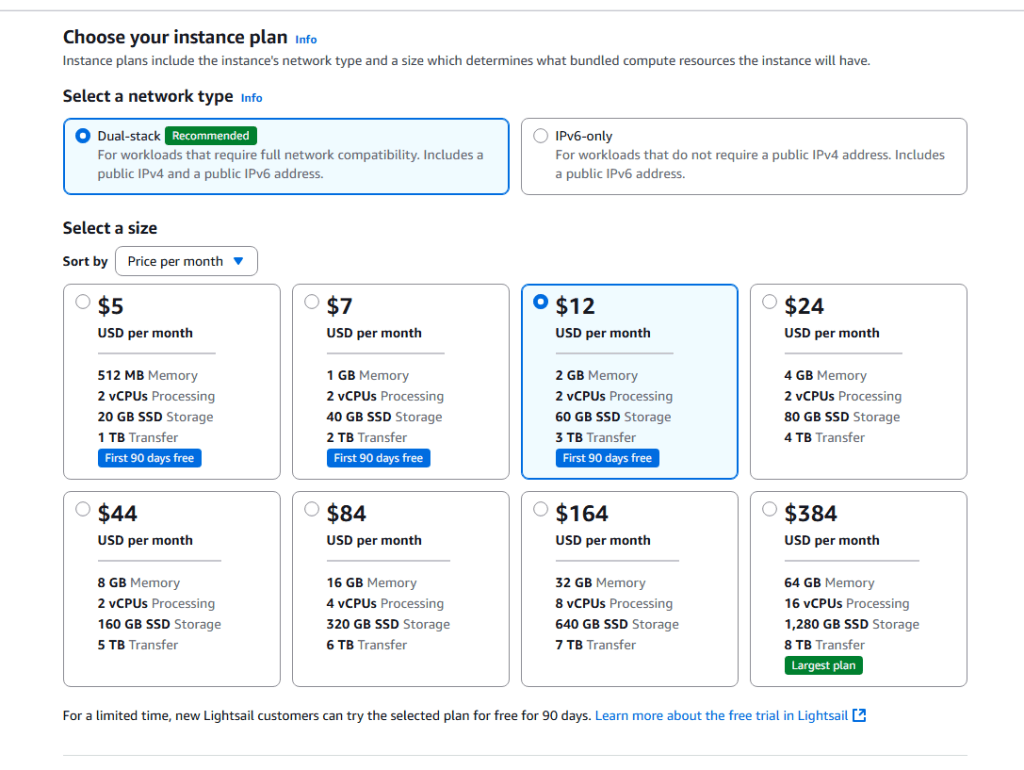Click the external link icon after Lightsail
This screenshot has width=1024, height=770.
coord(859,716)
